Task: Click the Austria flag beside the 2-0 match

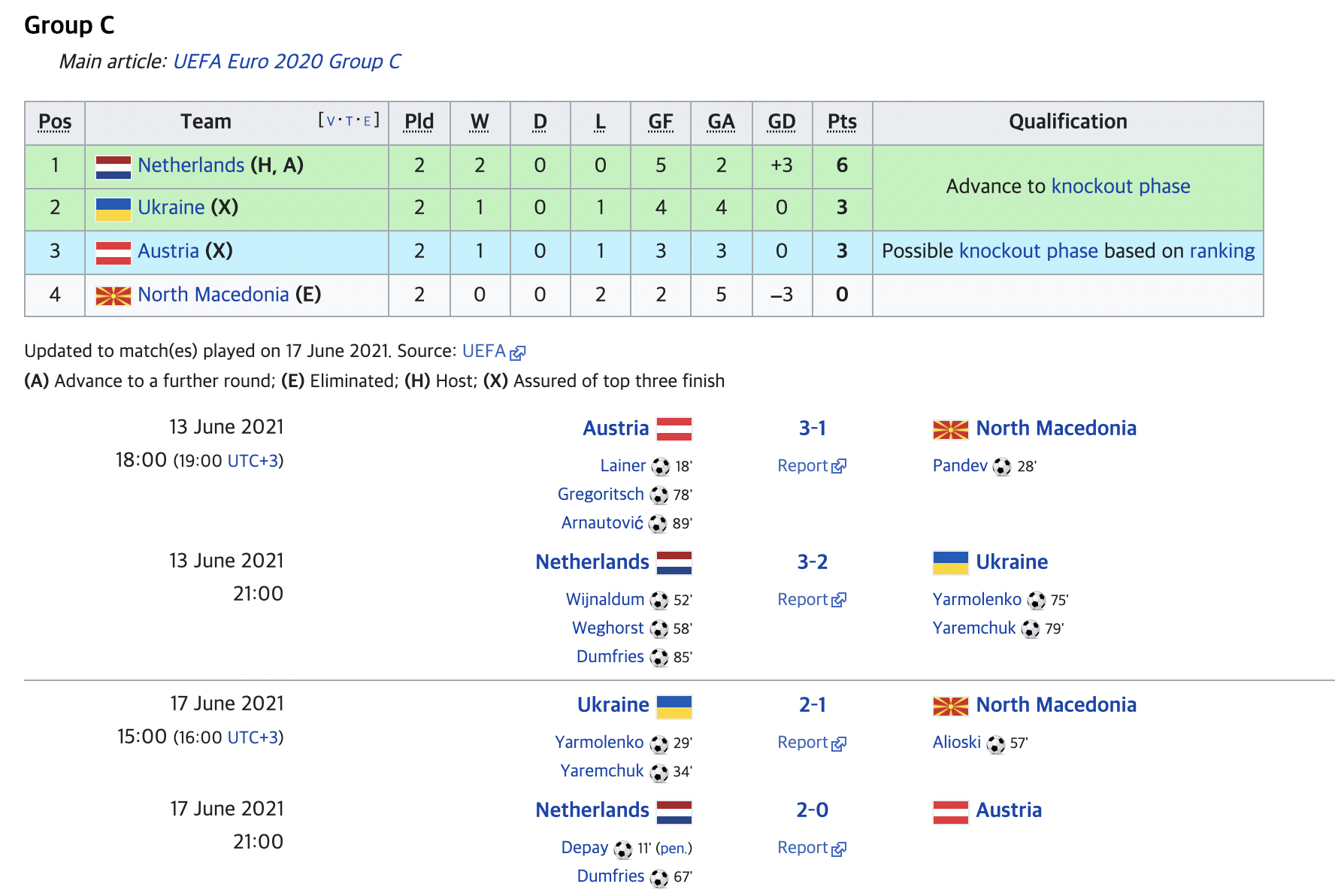Action: click(951, 812)
